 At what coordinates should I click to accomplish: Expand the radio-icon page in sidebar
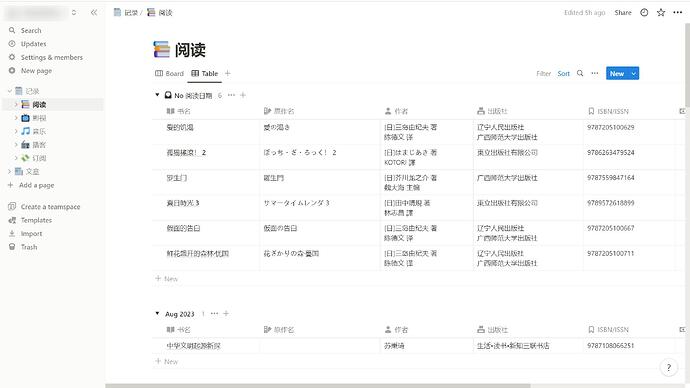[x=16, y=145]
